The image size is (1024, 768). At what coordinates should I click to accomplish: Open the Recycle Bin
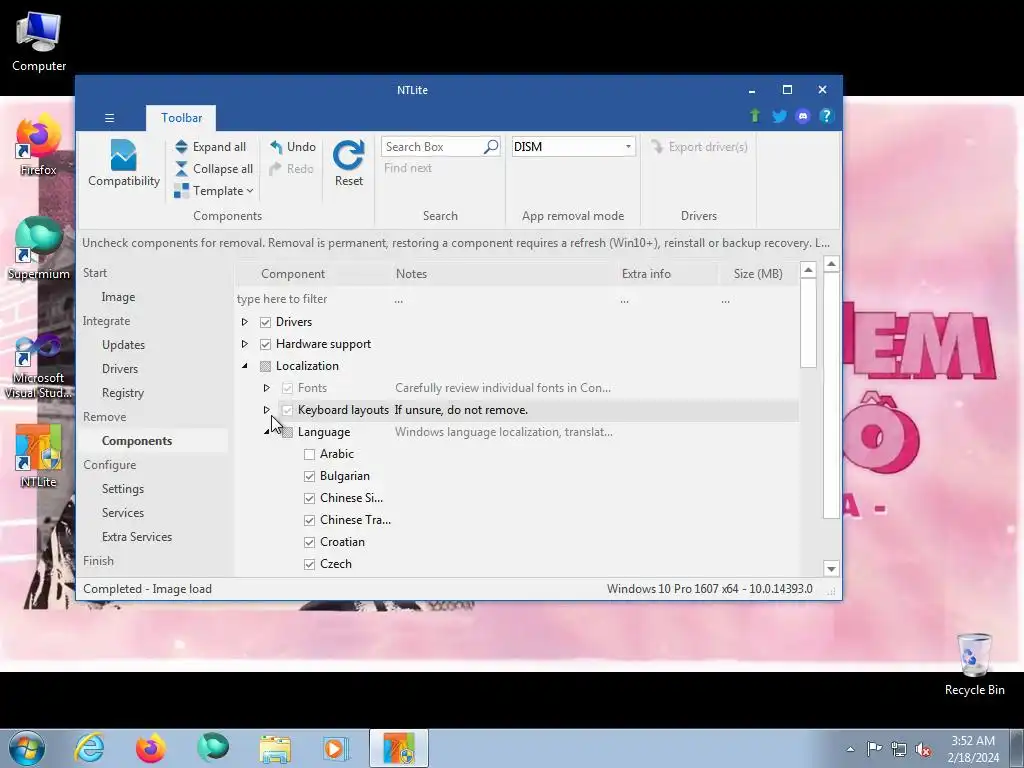tap(974, 664)
